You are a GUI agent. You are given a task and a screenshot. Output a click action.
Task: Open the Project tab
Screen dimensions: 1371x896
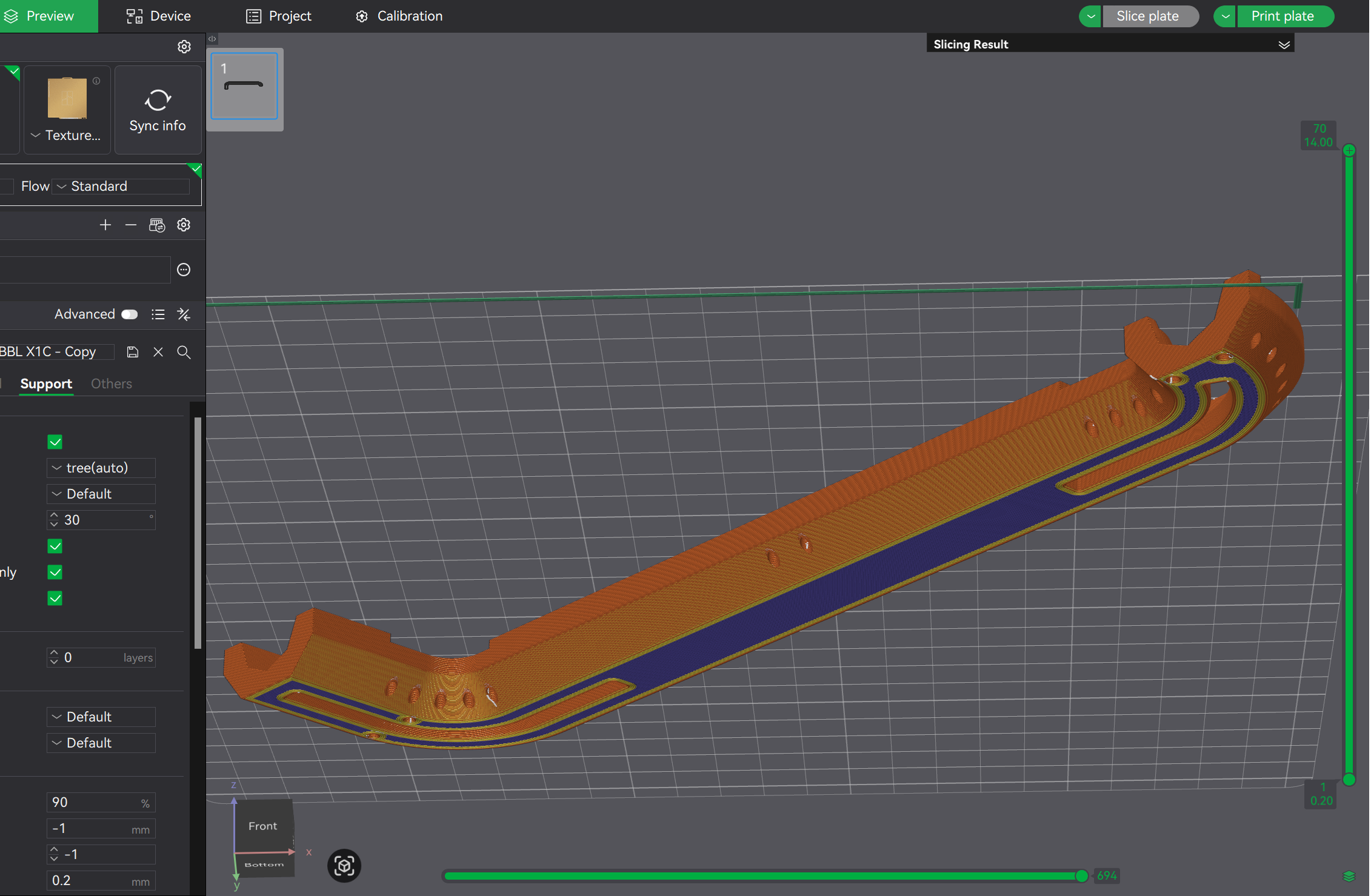point(279,16)
